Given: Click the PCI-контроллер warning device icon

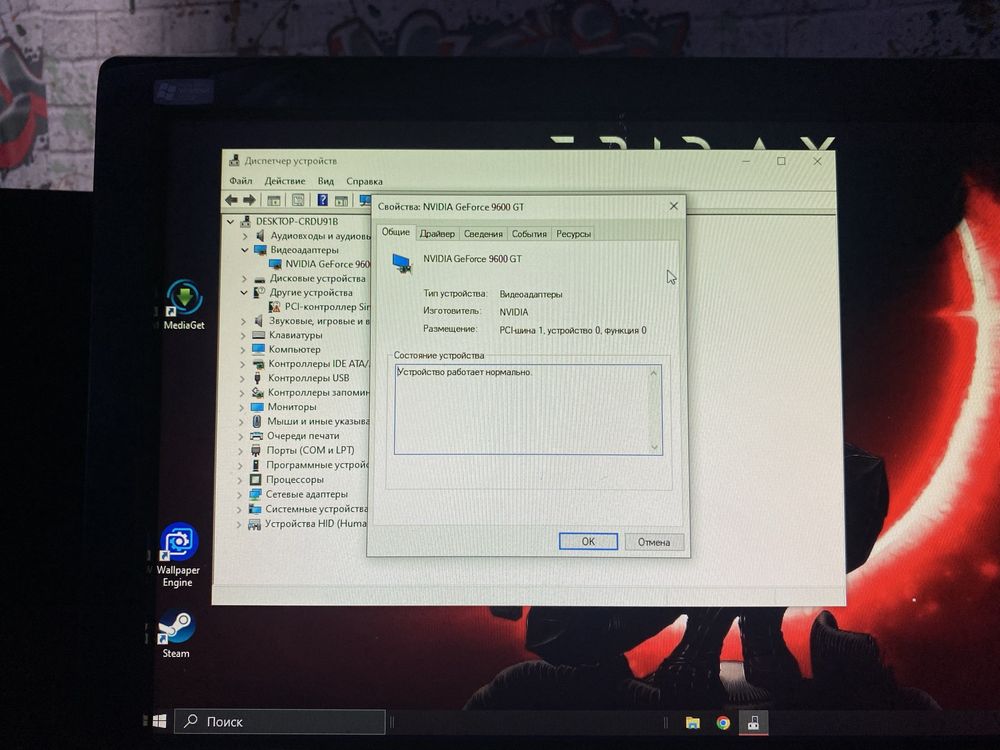Looking at the screenshot, I should [274, 307].
